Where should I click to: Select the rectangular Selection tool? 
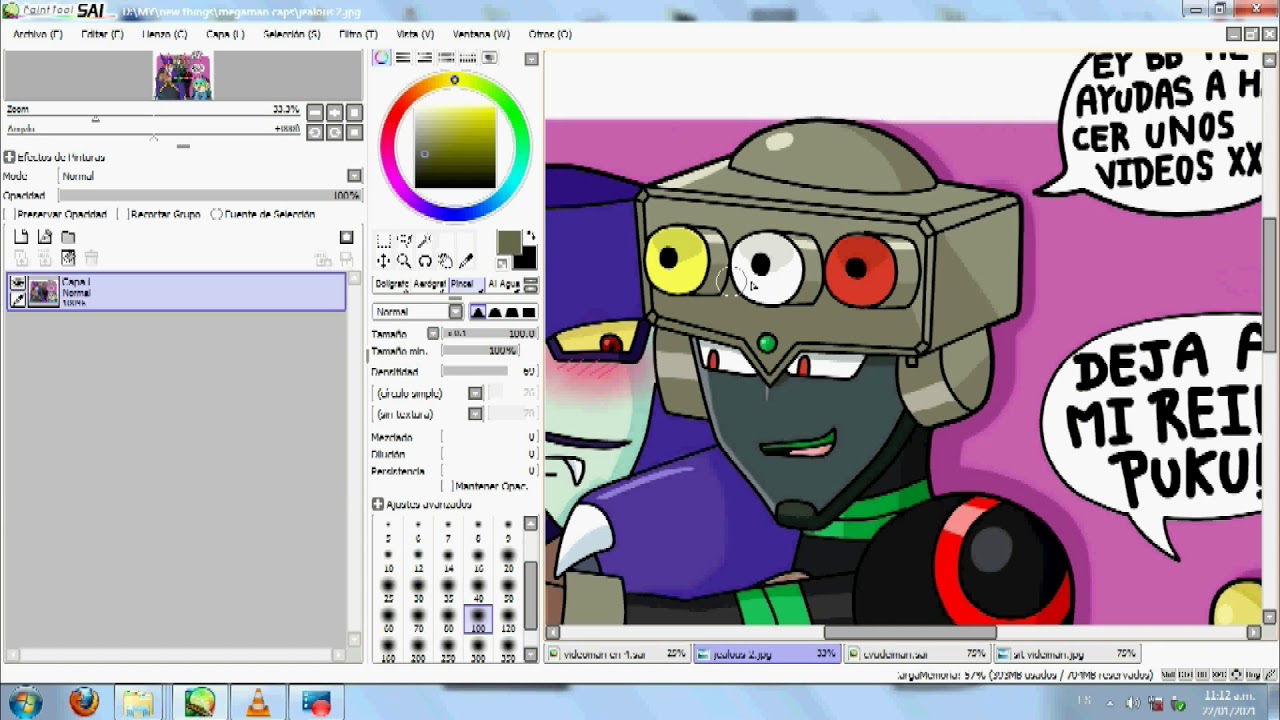[383, 241]
